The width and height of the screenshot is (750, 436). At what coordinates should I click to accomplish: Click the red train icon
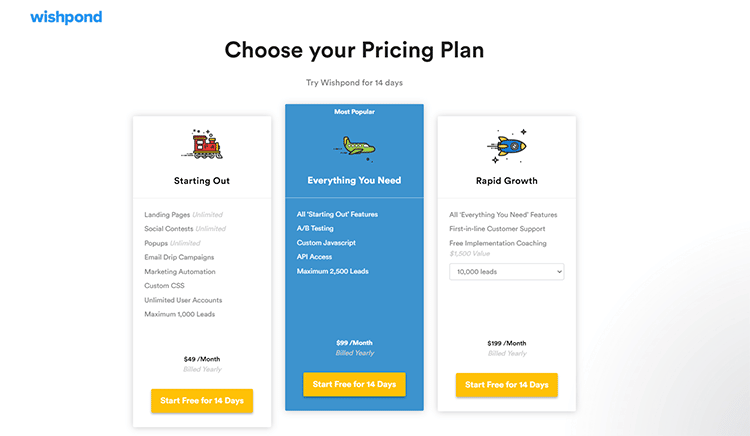pos(202,145)
